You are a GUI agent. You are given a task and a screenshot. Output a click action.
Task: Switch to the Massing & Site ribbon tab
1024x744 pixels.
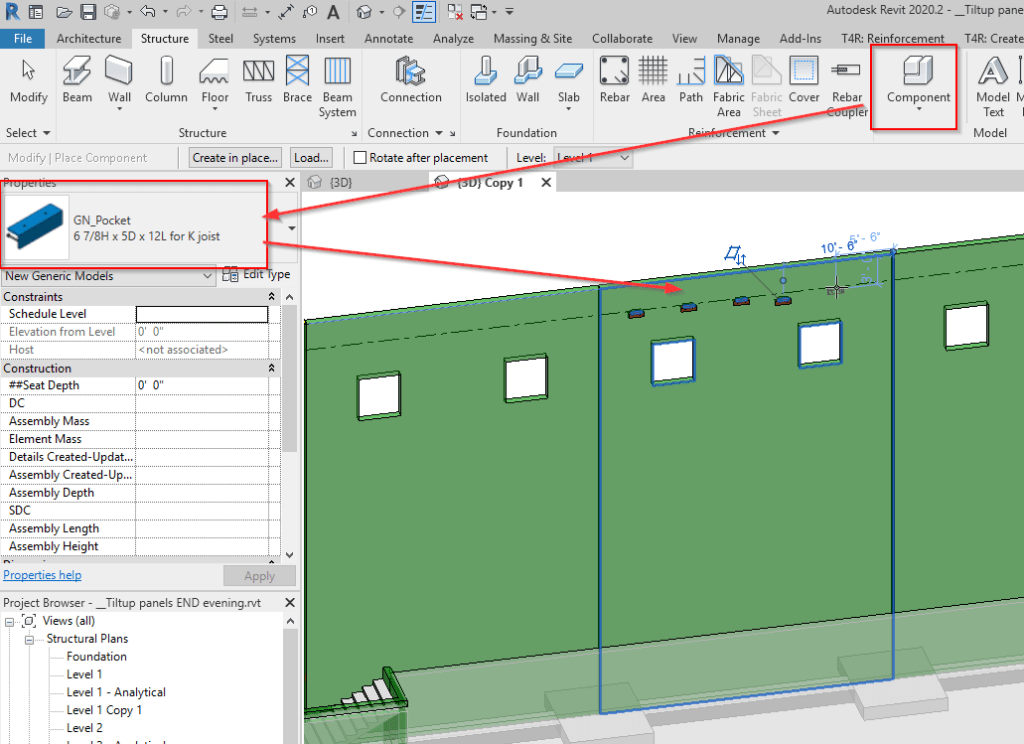[x=532, y=39]
